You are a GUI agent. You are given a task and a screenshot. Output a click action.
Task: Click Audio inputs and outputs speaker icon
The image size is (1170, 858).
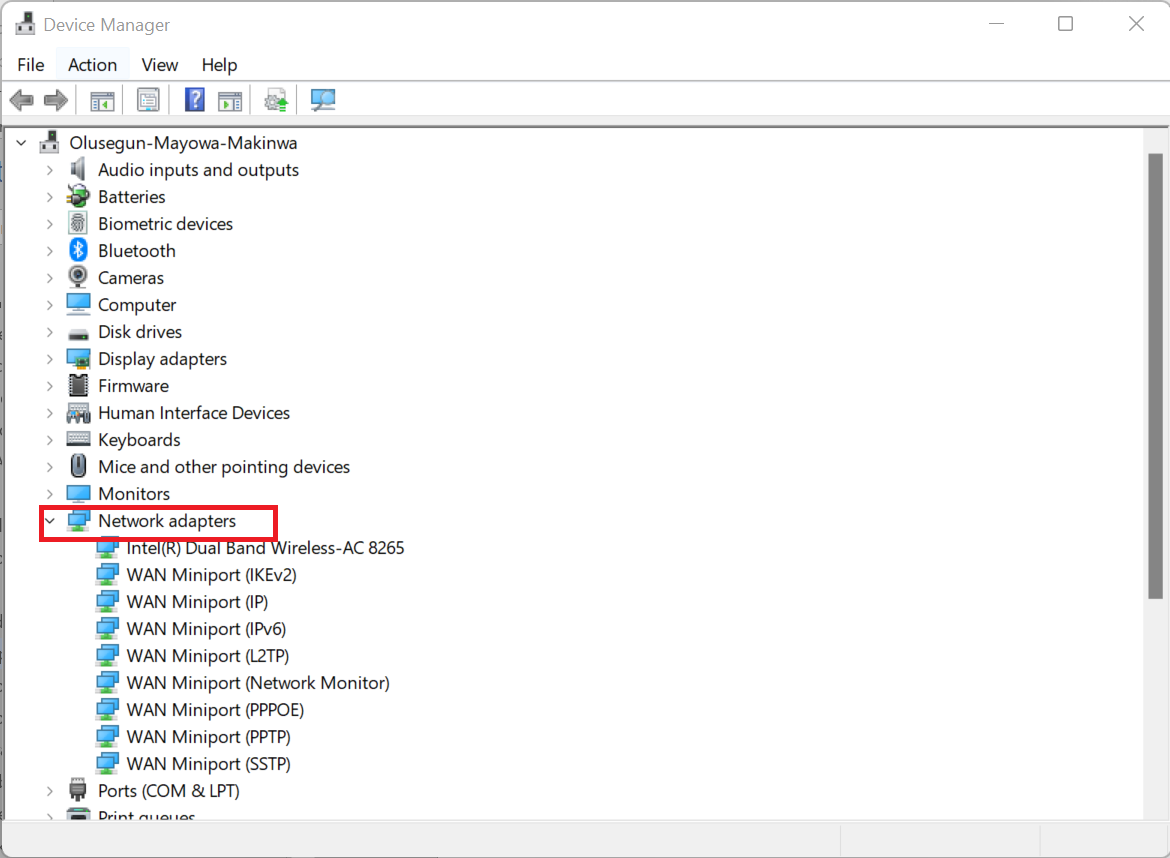click(x=78, y=169)
